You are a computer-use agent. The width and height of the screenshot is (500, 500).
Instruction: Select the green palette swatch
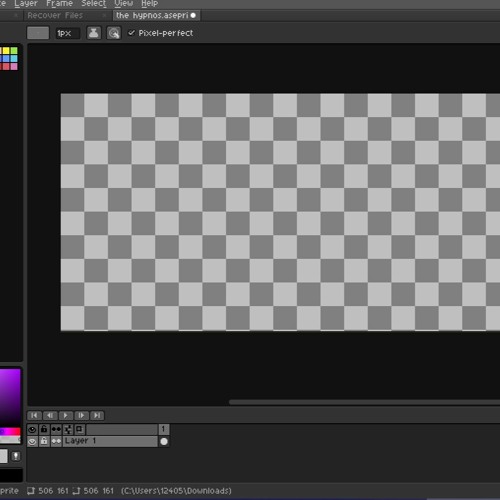click(14, 51)
